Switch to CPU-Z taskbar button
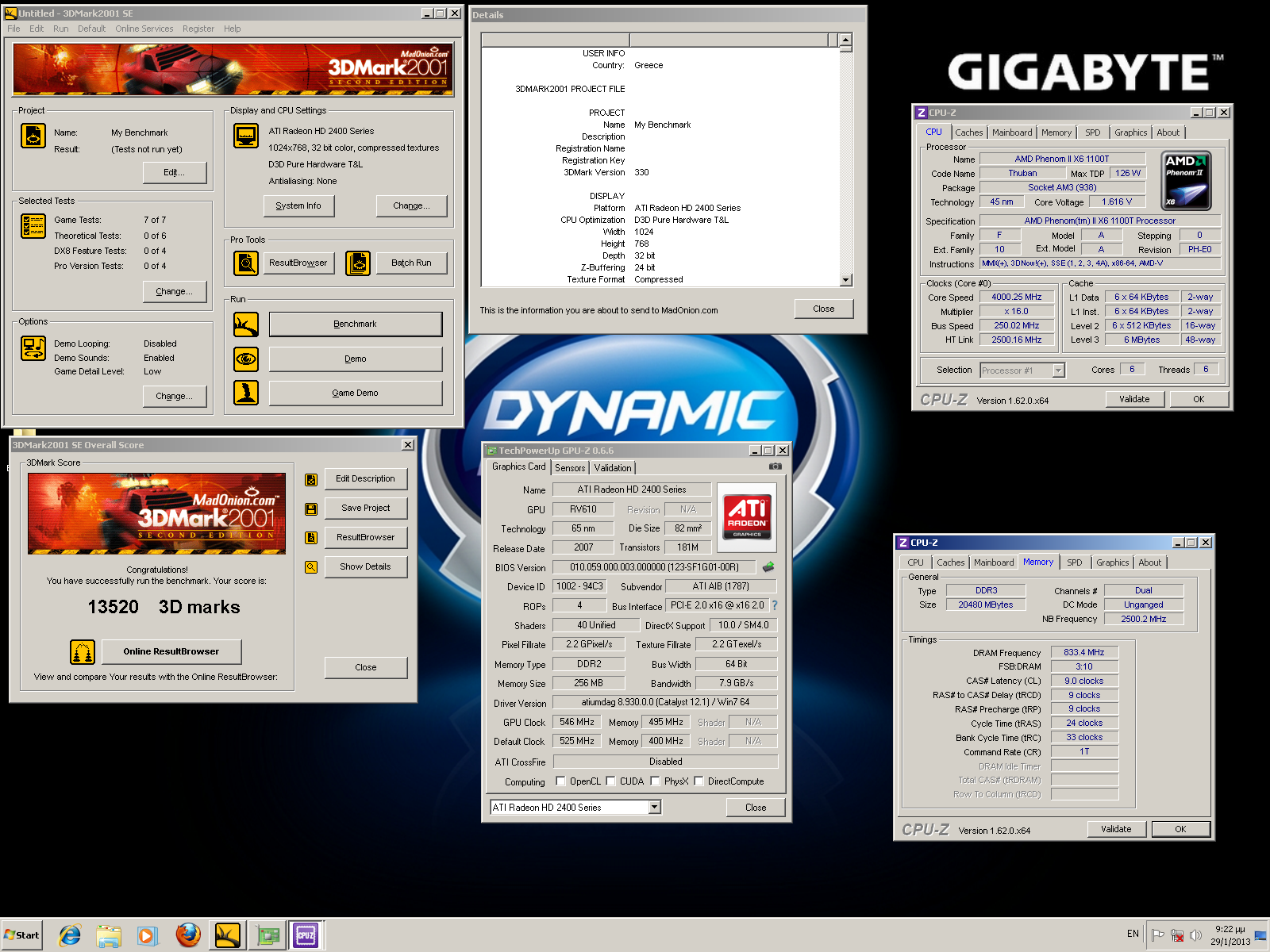The image size is (1270, 952). click(306, 936)
